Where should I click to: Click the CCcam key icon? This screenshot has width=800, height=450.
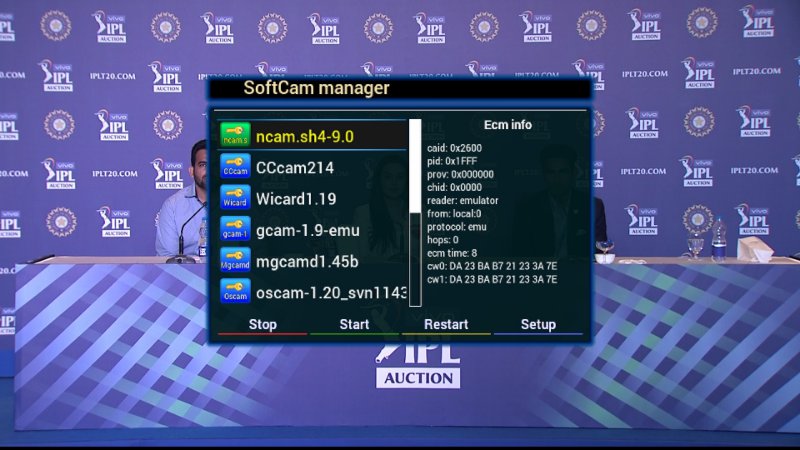tap(235, 166)
